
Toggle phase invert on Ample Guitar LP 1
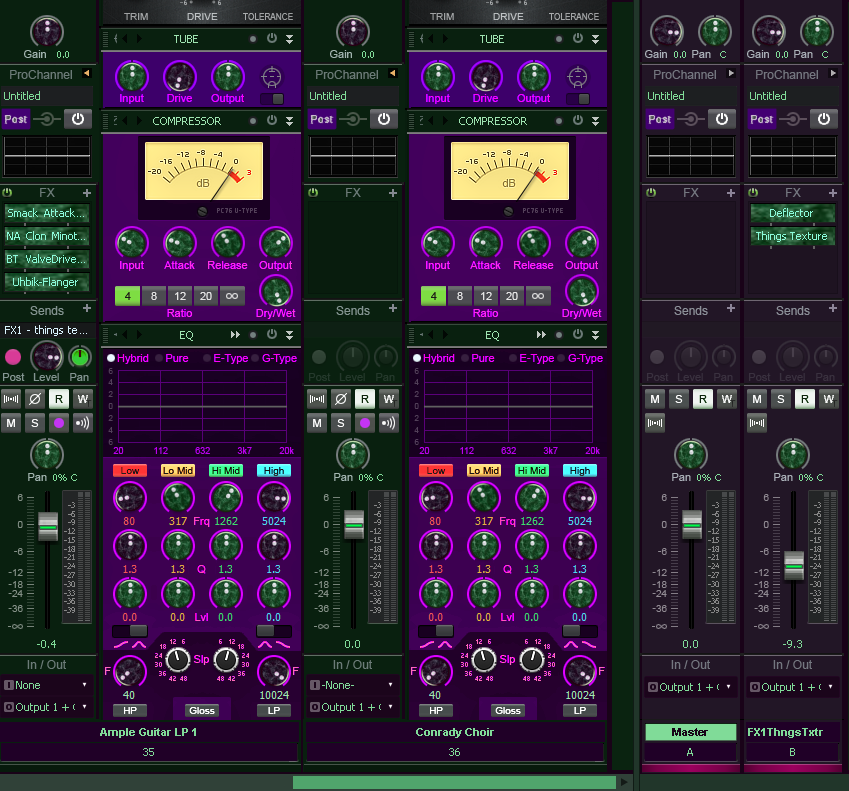click(35, 400)
